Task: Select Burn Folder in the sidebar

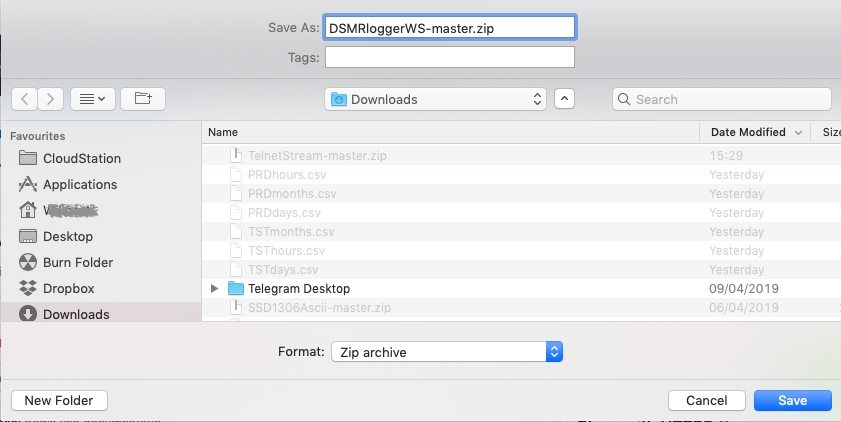Action: 78,262
